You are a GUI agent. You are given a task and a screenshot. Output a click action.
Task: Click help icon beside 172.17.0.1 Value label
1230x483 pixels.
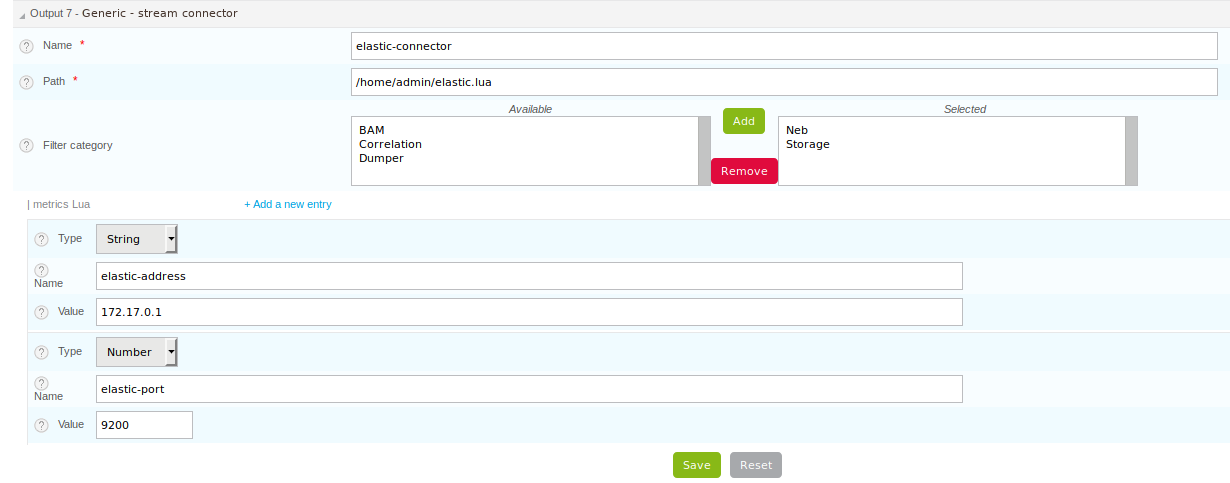coord(41,312)
